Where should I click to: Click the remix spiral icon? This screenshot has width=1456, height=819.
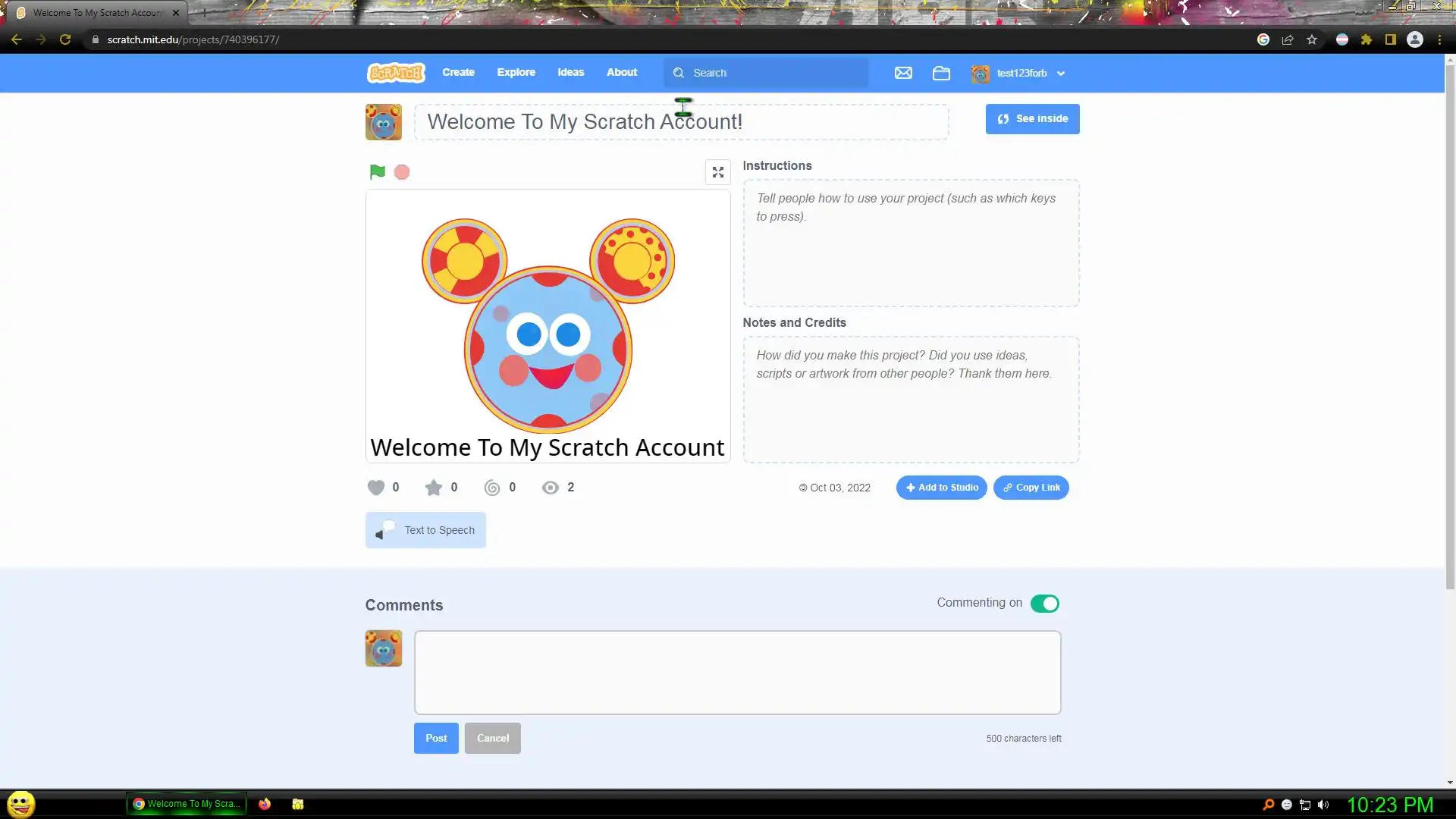pyautogui.click(x=492, y=488)
